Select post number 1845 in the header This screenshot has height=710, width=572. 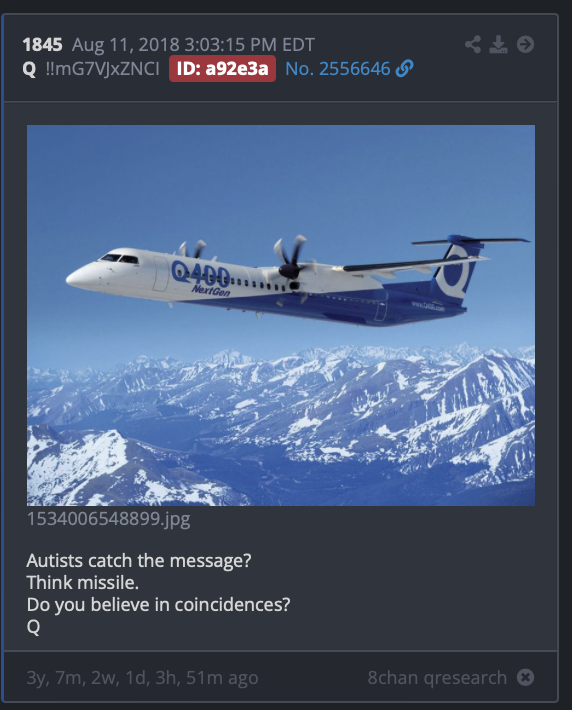click(43, 45)
